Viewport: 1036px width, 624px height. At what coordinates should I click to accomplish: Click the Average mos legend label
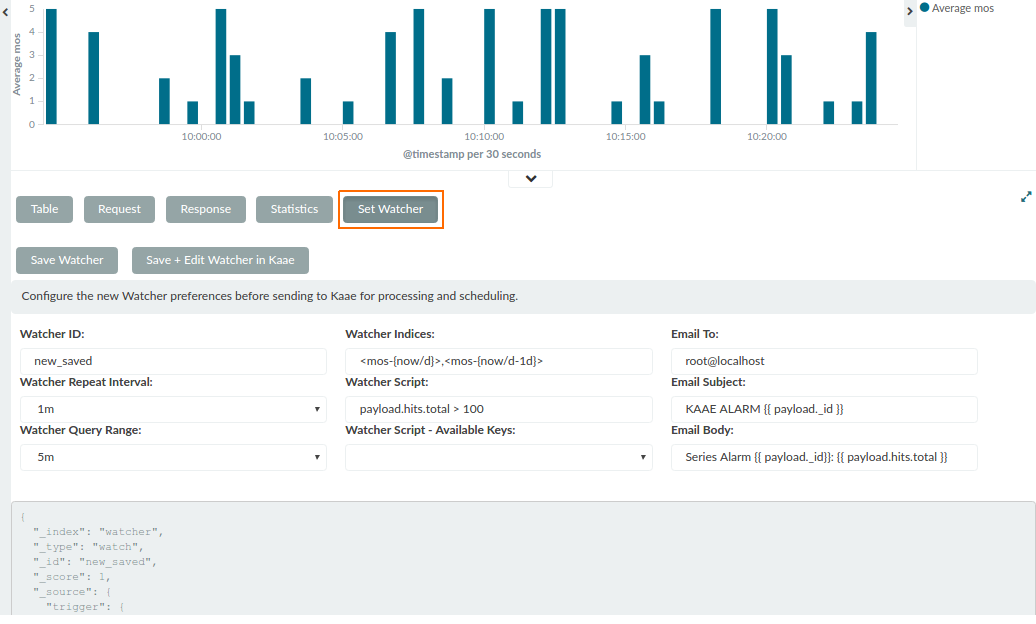pyautogui.click(x=963, y=8)
